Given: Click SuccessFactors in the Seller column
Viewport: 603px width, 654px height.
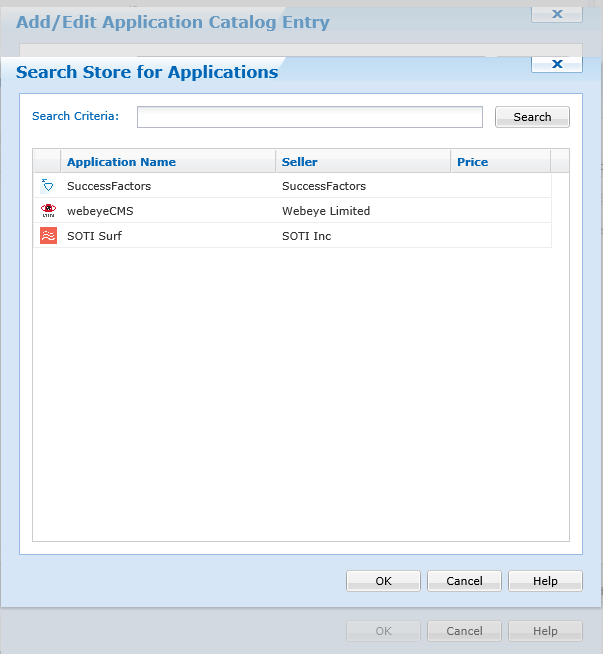Looking at the screenshot, I should point(324,186).
